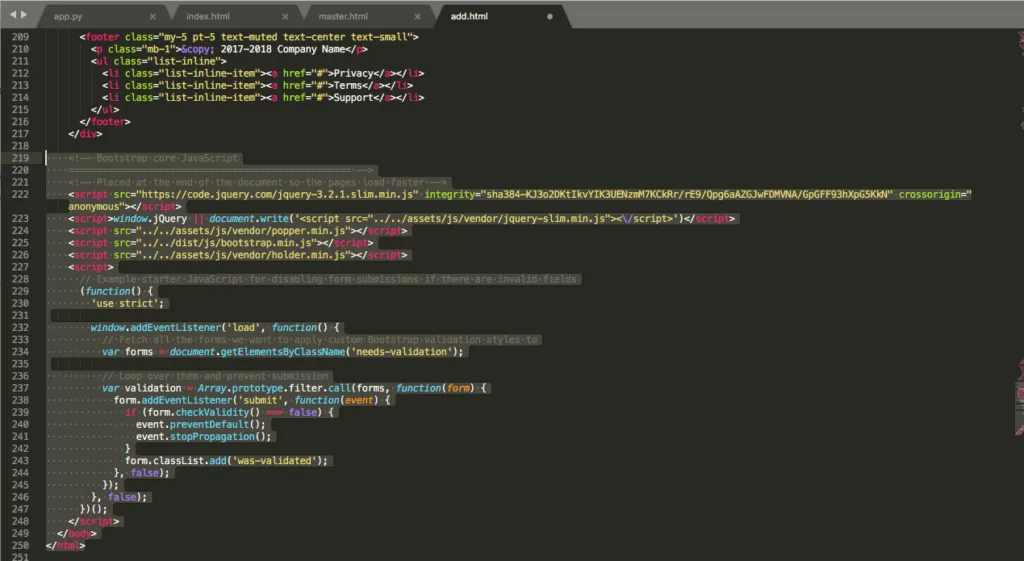Click 'event.preventDefault();' statement
The width and height of the screenshot is (1024, 561).
tap(200, 425)
